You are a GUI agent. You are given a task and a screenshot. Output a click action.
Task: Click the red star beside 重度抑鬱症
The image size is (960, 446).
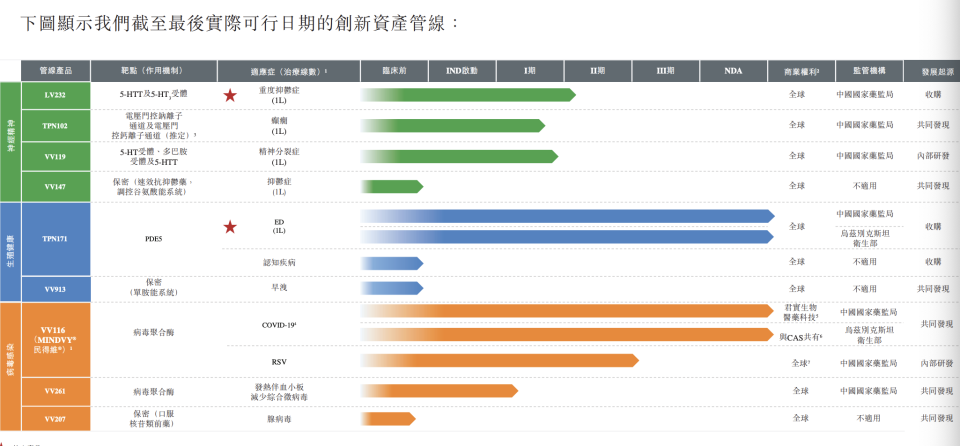pyautogui.click(x=230, y=95)
